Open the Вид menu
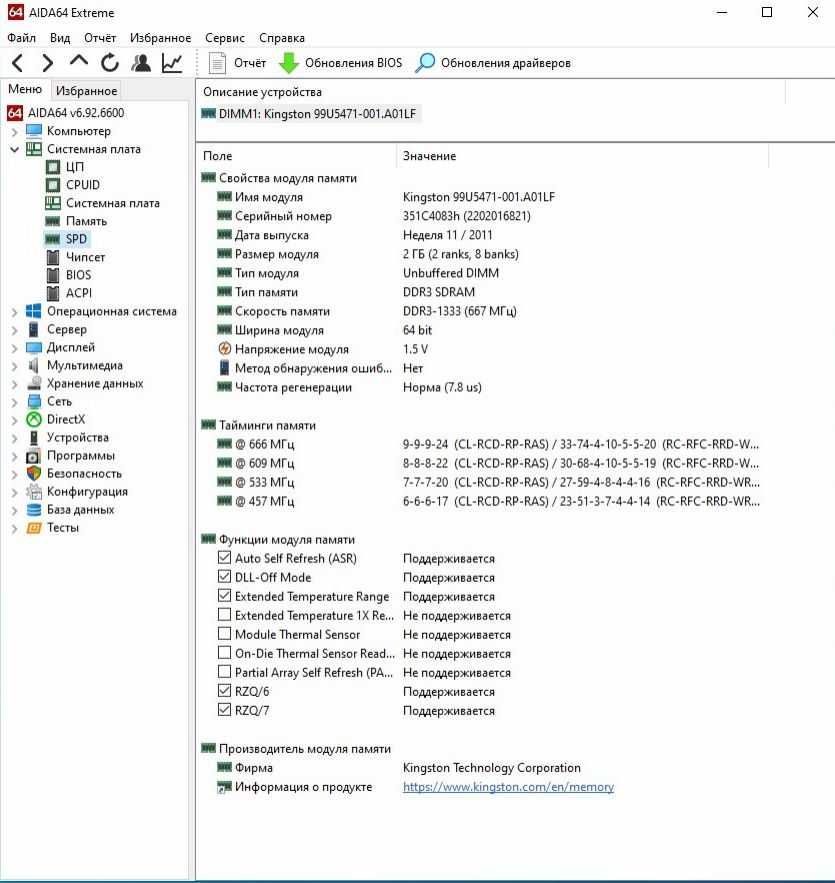 (x=60, y=38)
